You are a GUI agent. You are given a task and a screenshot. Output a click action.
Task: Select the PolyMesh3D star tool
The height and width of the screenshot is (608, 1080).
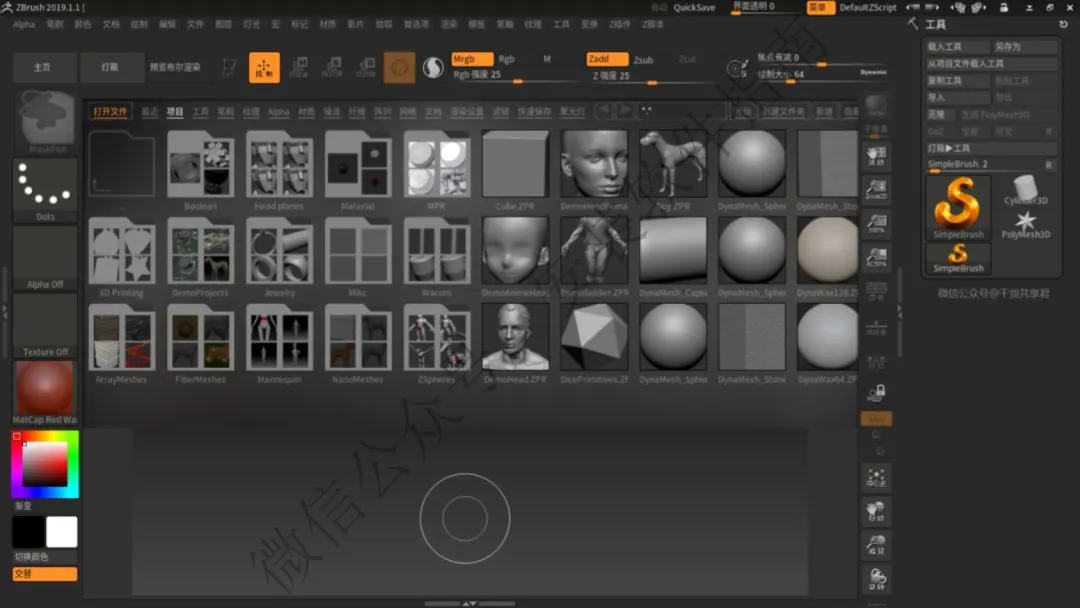point(1026,224)
